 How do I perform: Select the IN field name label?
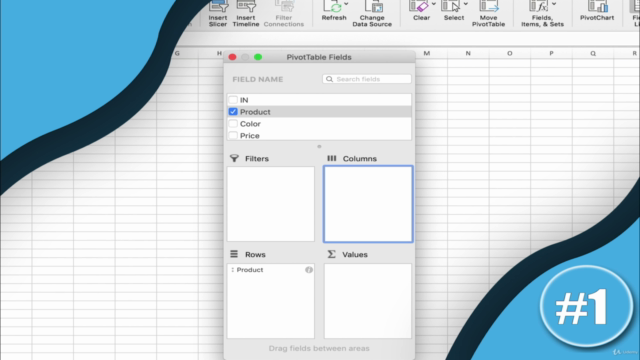point(244,100)
